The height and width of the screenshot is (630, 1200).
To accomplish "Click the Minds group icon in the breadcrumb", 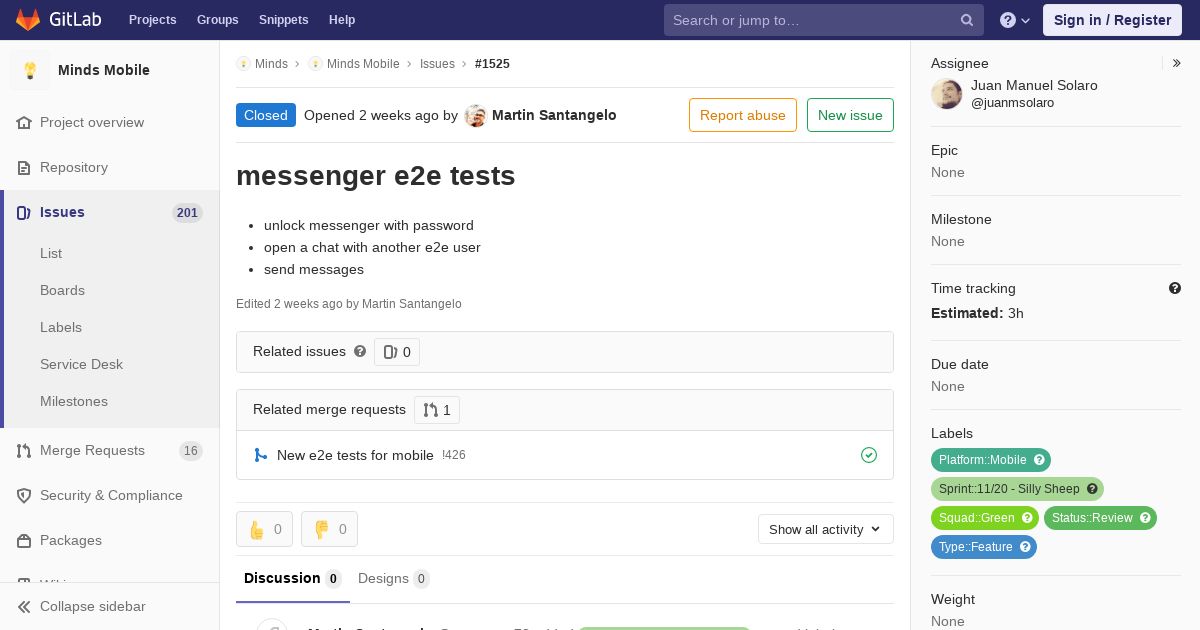I will click(x=243, y=64).
